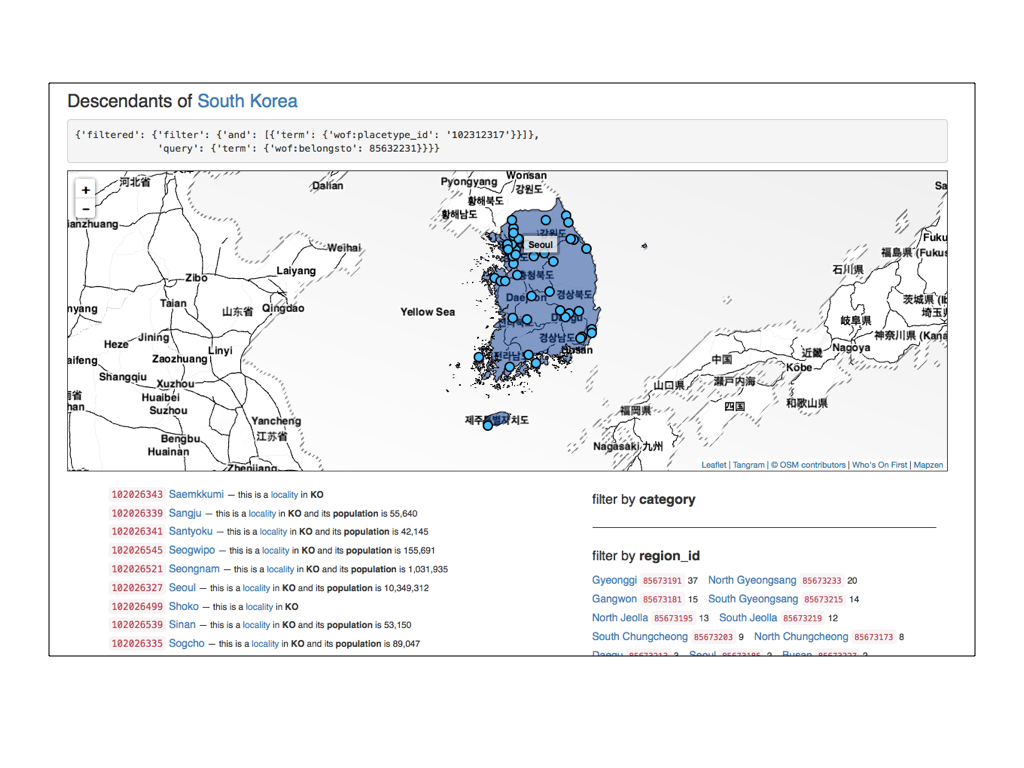Screen dimensions: 1024x768
Task: Click the Seoul map tooltip label
Action: click(x=540, y=244)
